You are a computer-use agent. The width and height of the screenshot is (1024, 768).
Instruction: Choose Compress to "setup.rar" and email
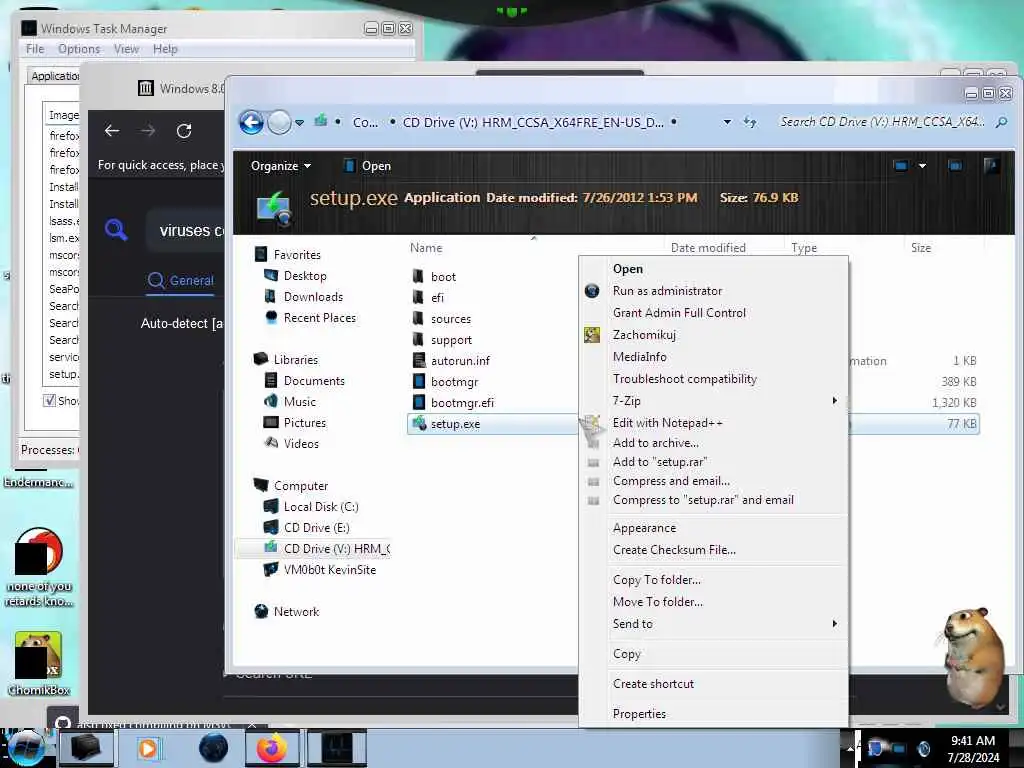[713, 500]
